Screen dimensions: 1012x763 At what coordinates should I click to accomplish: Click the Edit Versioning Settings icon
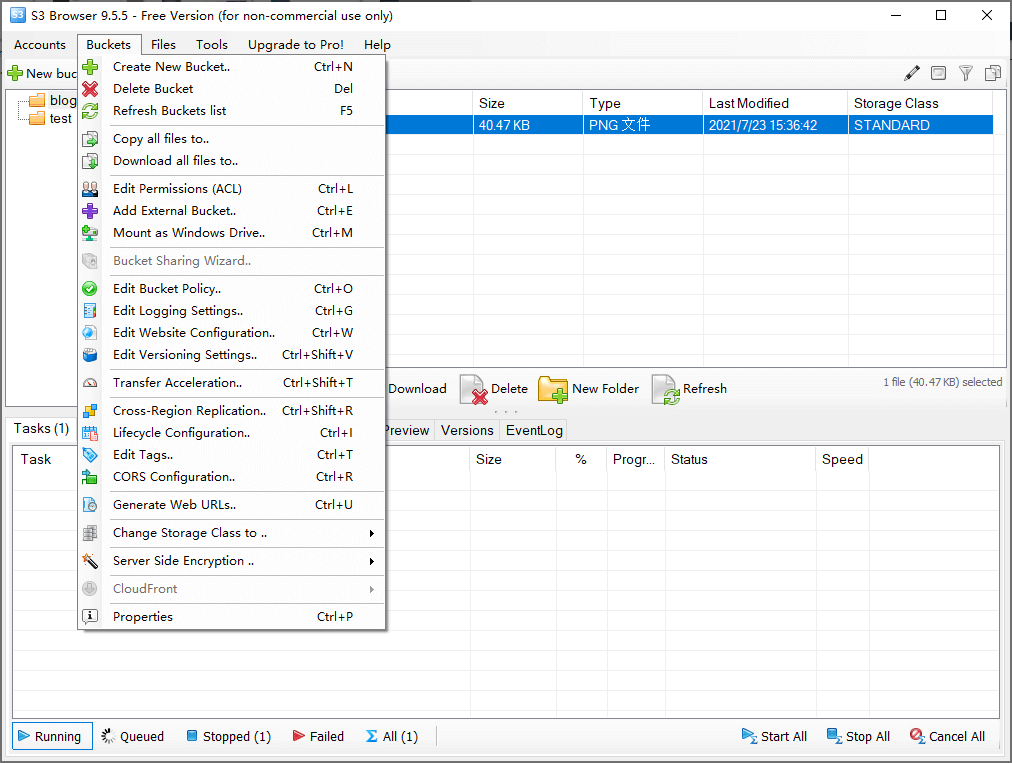tap(90, 354)
